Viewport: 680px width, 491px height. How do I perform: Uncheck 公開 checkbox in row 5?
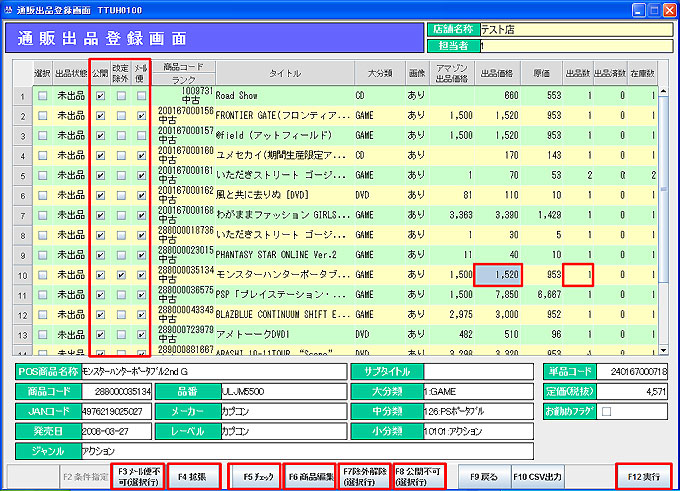pos(101,175)
